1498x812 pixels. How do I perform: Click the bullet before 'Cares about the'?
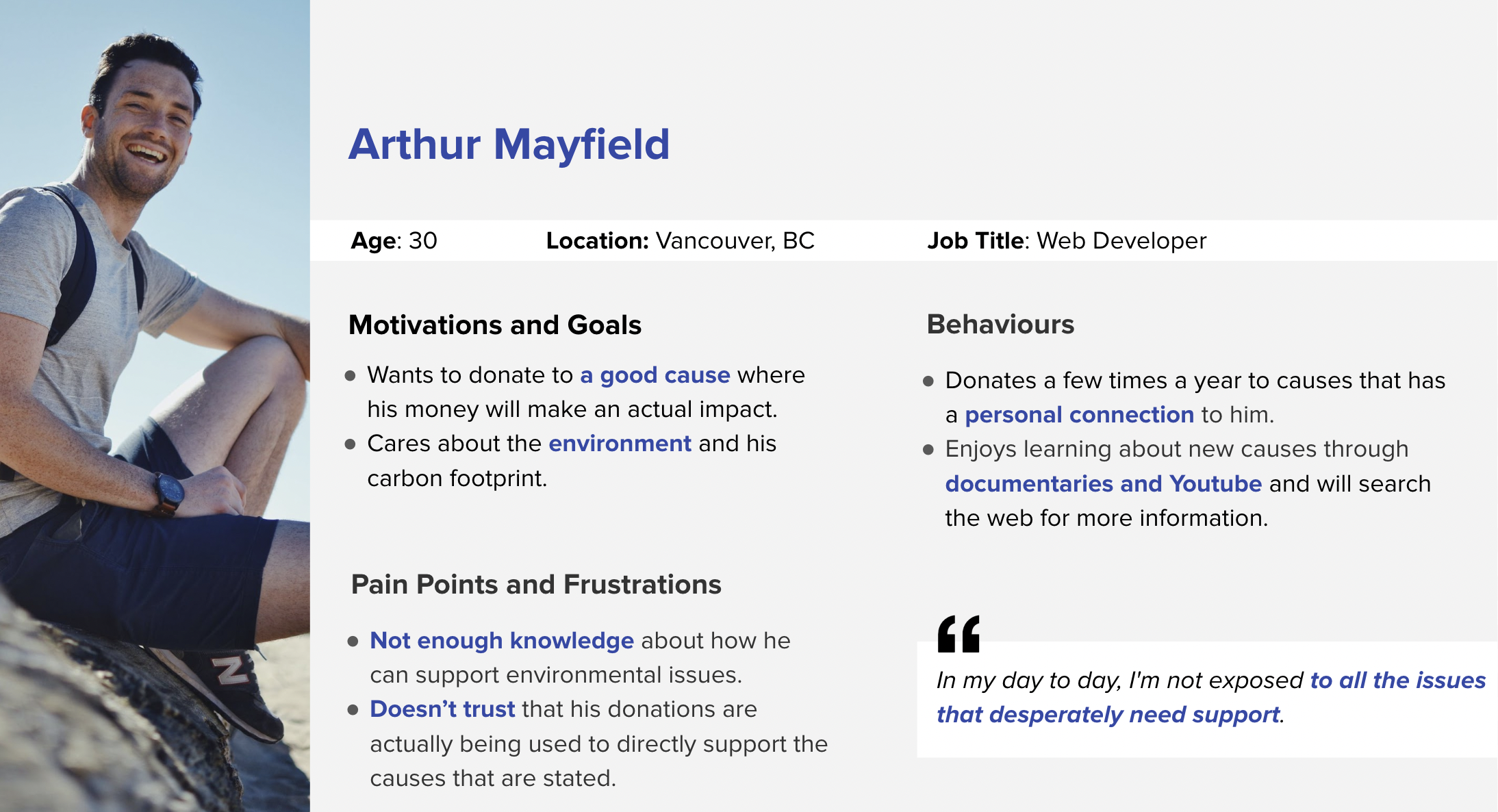click(x=351, y=444)
